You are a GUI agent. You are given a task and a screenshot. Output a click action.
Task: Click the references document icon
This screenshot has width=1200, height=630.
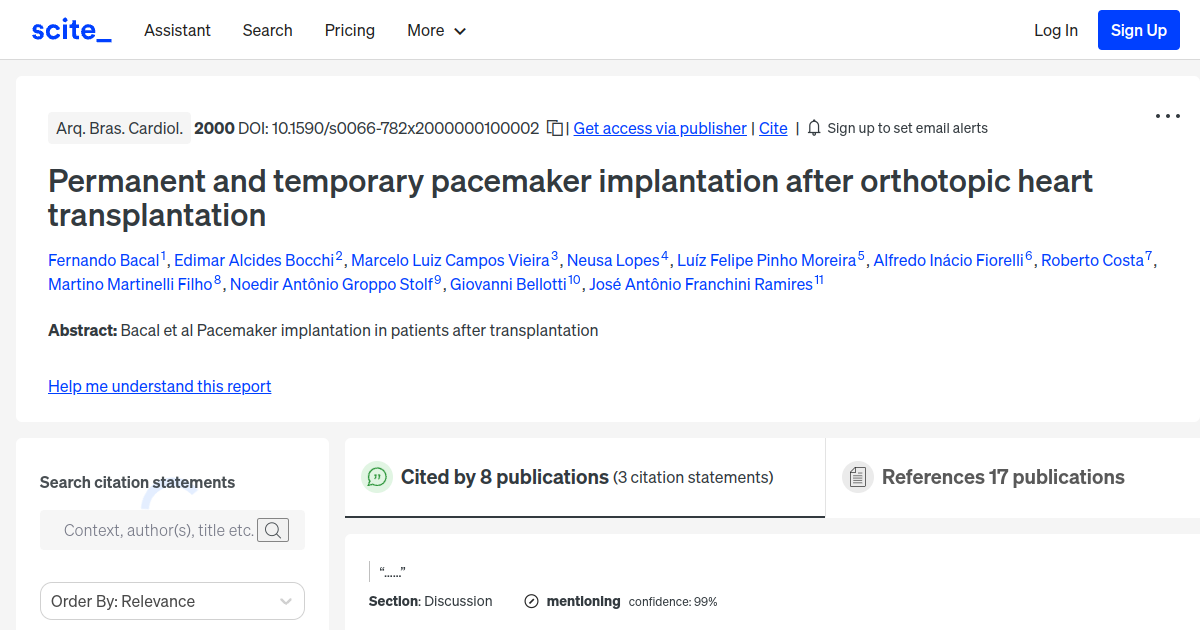(x=858, y=477)
